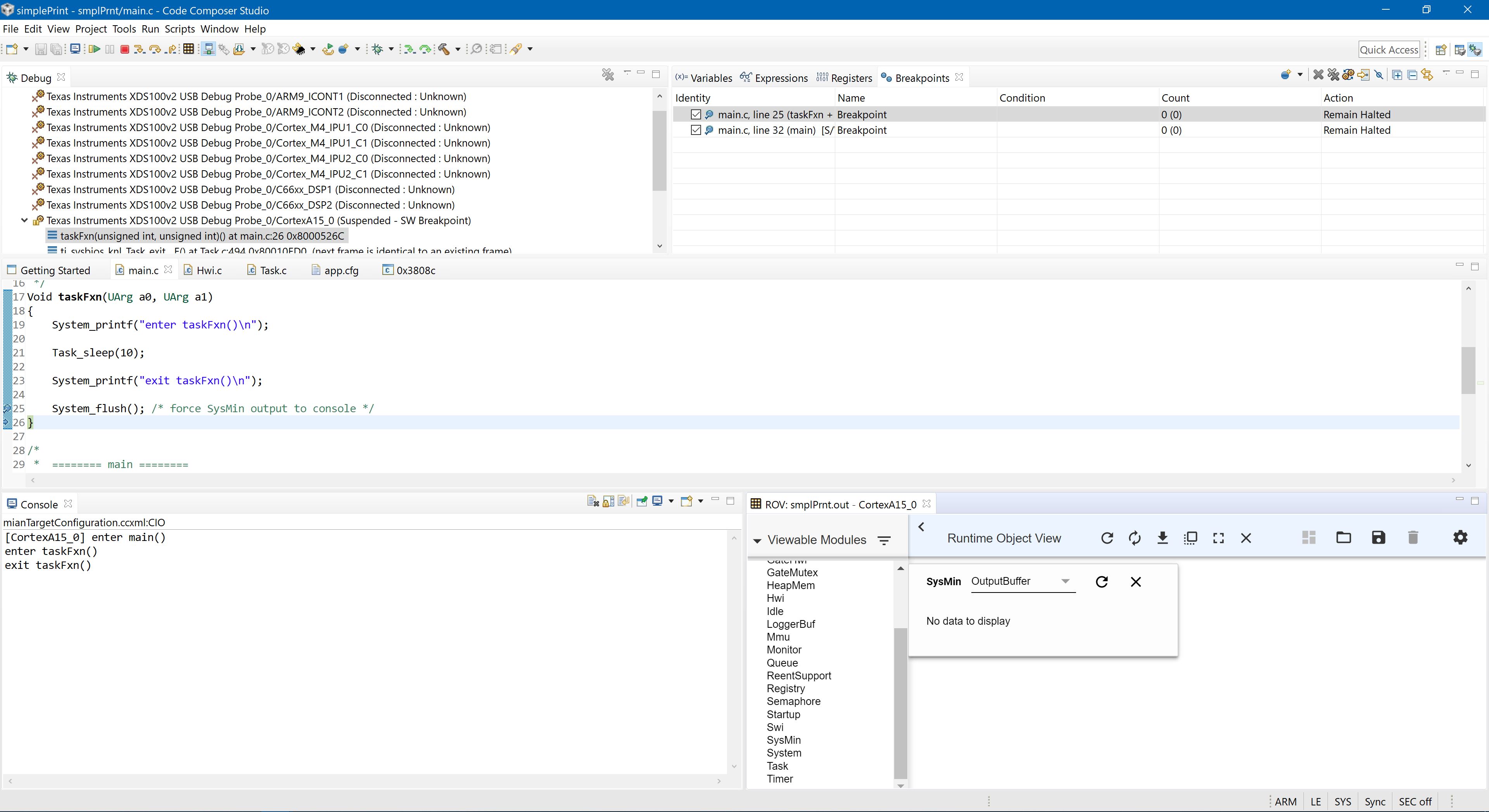Screen dimensions: 1489x812
Task: Disable the main.c line 32 breakpoint checkbox
Action: point(696,130)
